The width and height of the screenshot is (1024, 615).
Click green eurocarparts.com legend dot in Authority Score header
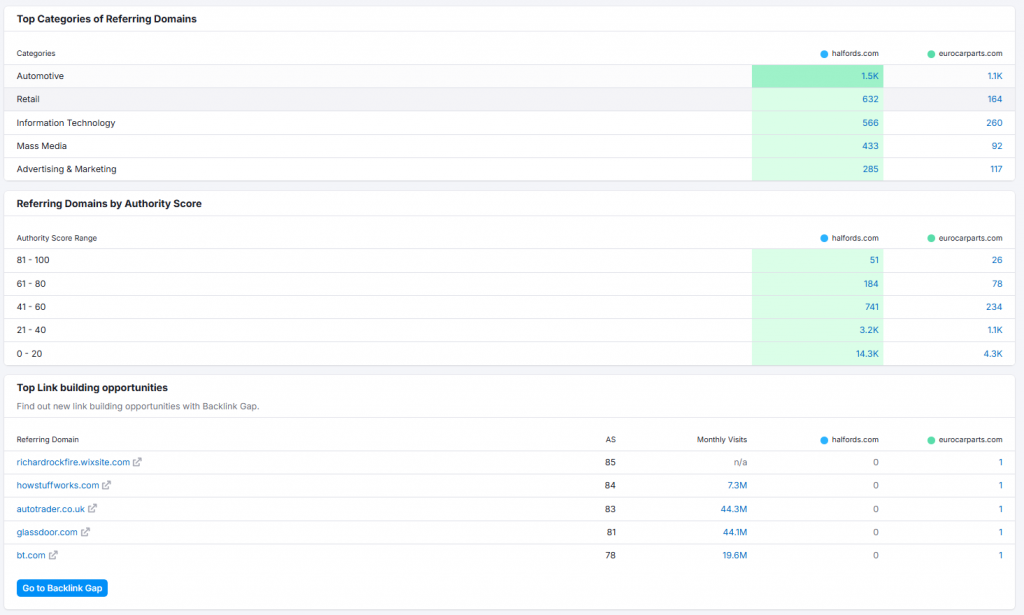pos(931,238)
